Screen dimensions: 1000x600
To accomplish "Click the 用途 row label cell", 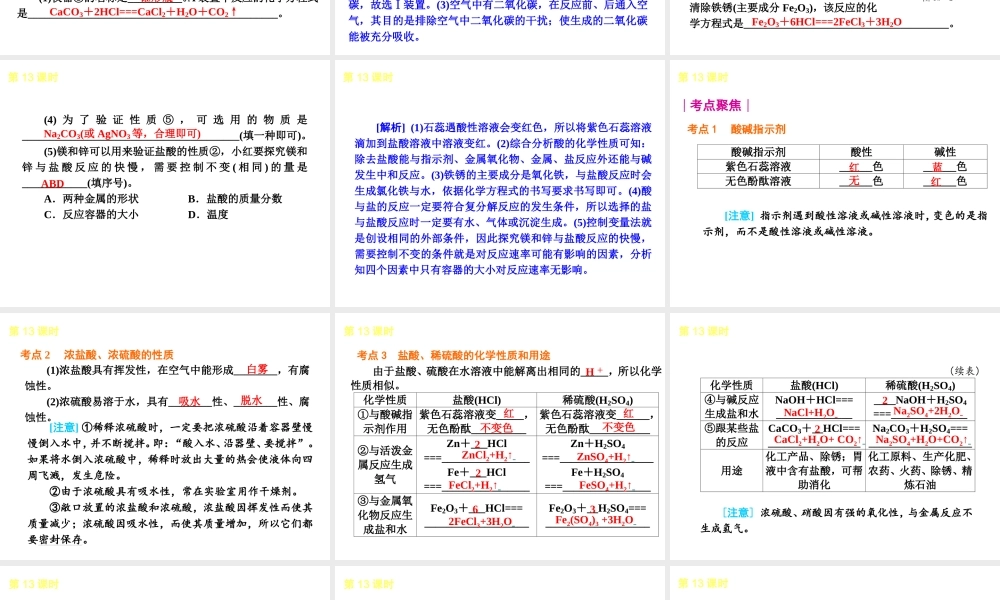I will [x=731, y=471].
